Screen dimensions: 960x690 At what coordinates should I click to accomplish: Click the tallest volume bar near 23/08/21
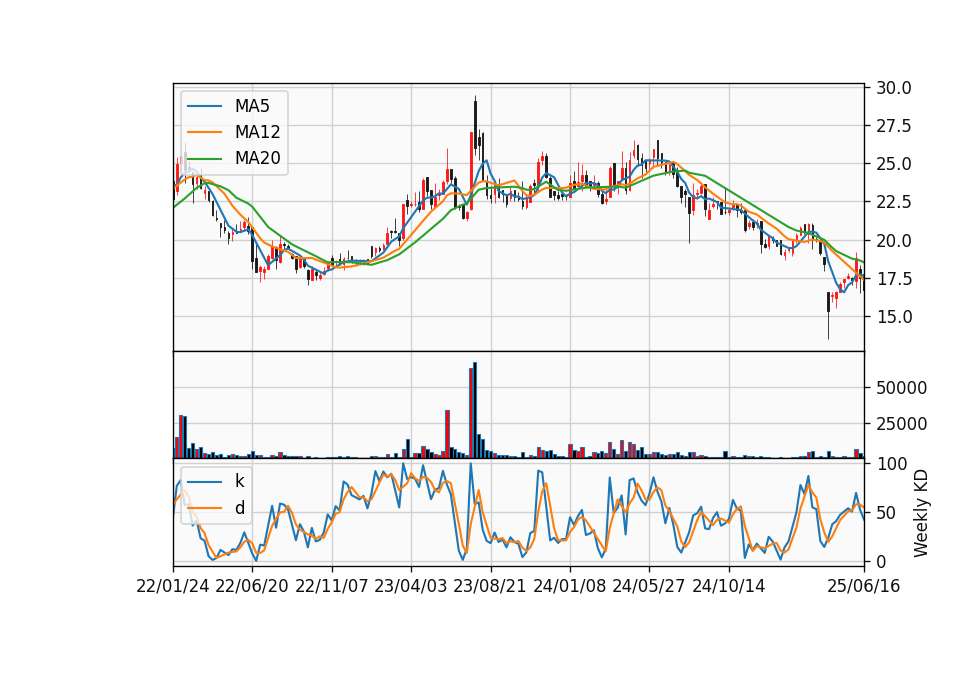pyautogui.click(x=475, y=410)
